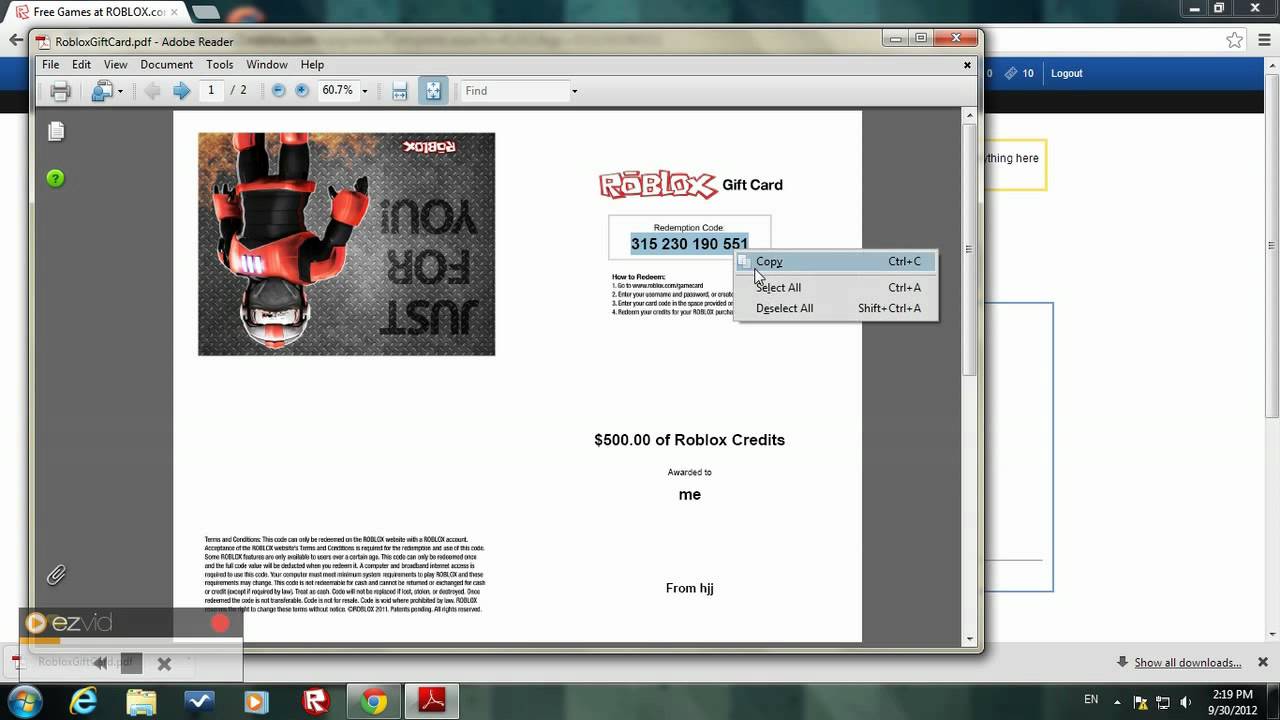Click the Find search field
The width and height of the screenshot is (1280, 720).
[514, 90]
